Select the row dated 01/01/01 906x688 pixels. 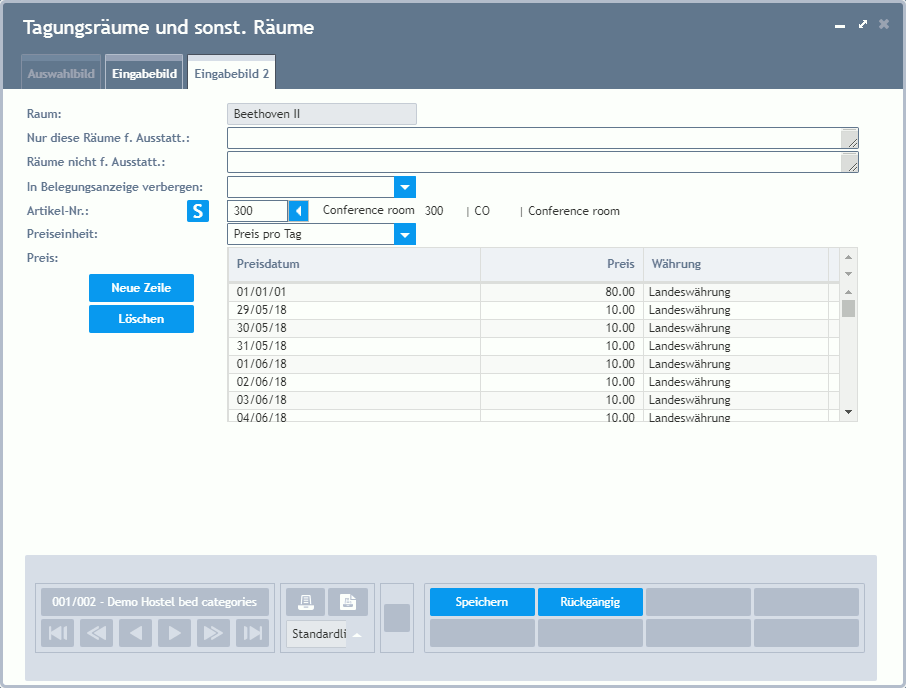[x=534, y=292]
